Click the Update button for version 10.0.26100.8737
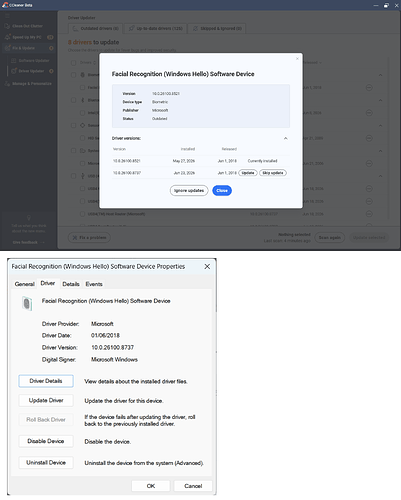The image size is (401, 500). (248, 173)
